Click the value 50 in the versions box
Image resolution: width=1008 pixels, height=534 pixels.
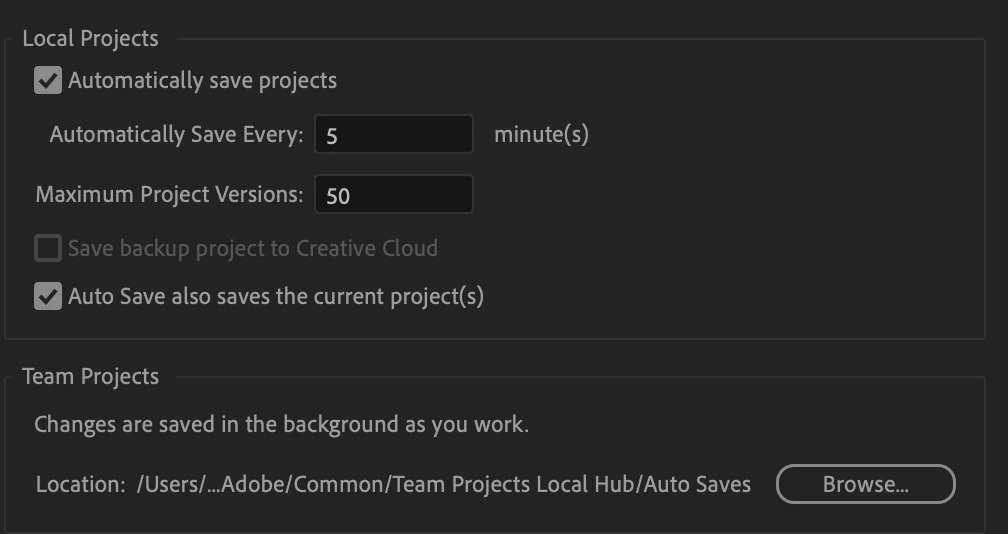tap(338, 196)
